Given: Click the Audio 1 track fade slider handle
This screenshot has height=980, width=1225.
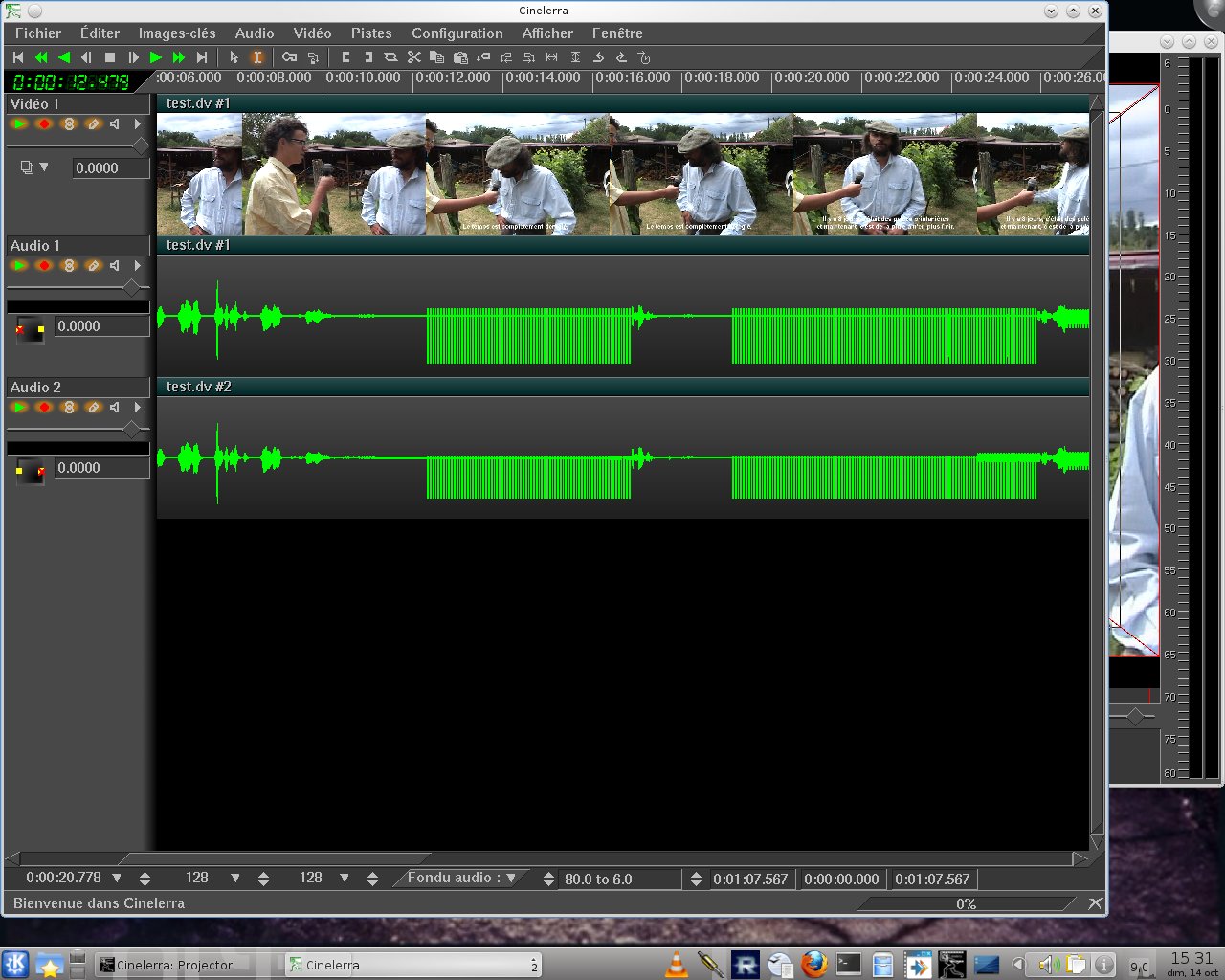Looking at the screenshot, I should point(131,287).
